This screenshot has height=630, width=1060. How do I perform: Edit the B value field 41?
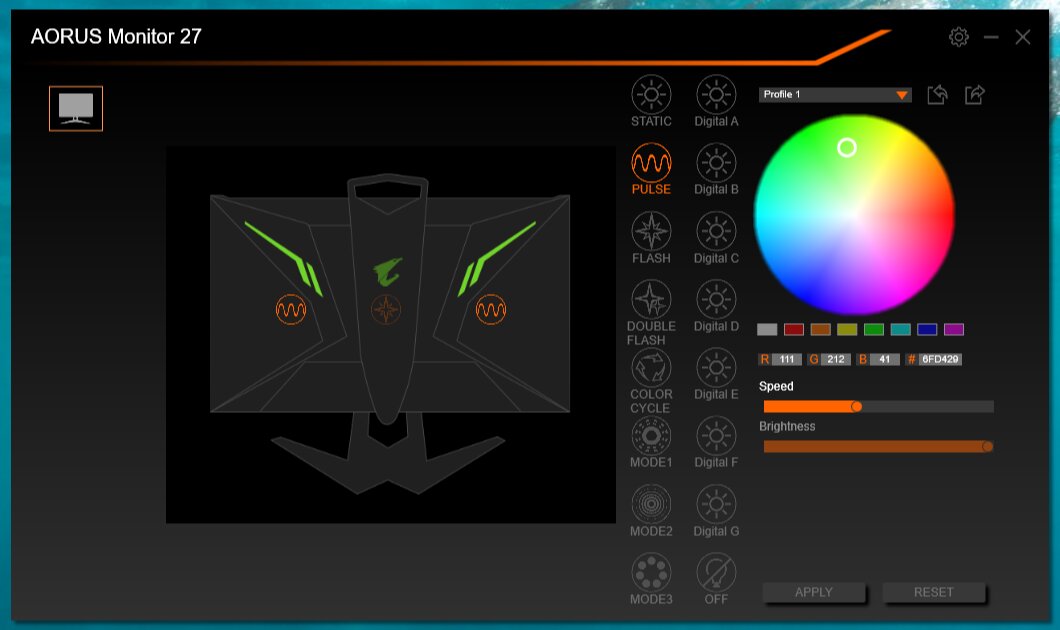[884, 359]
